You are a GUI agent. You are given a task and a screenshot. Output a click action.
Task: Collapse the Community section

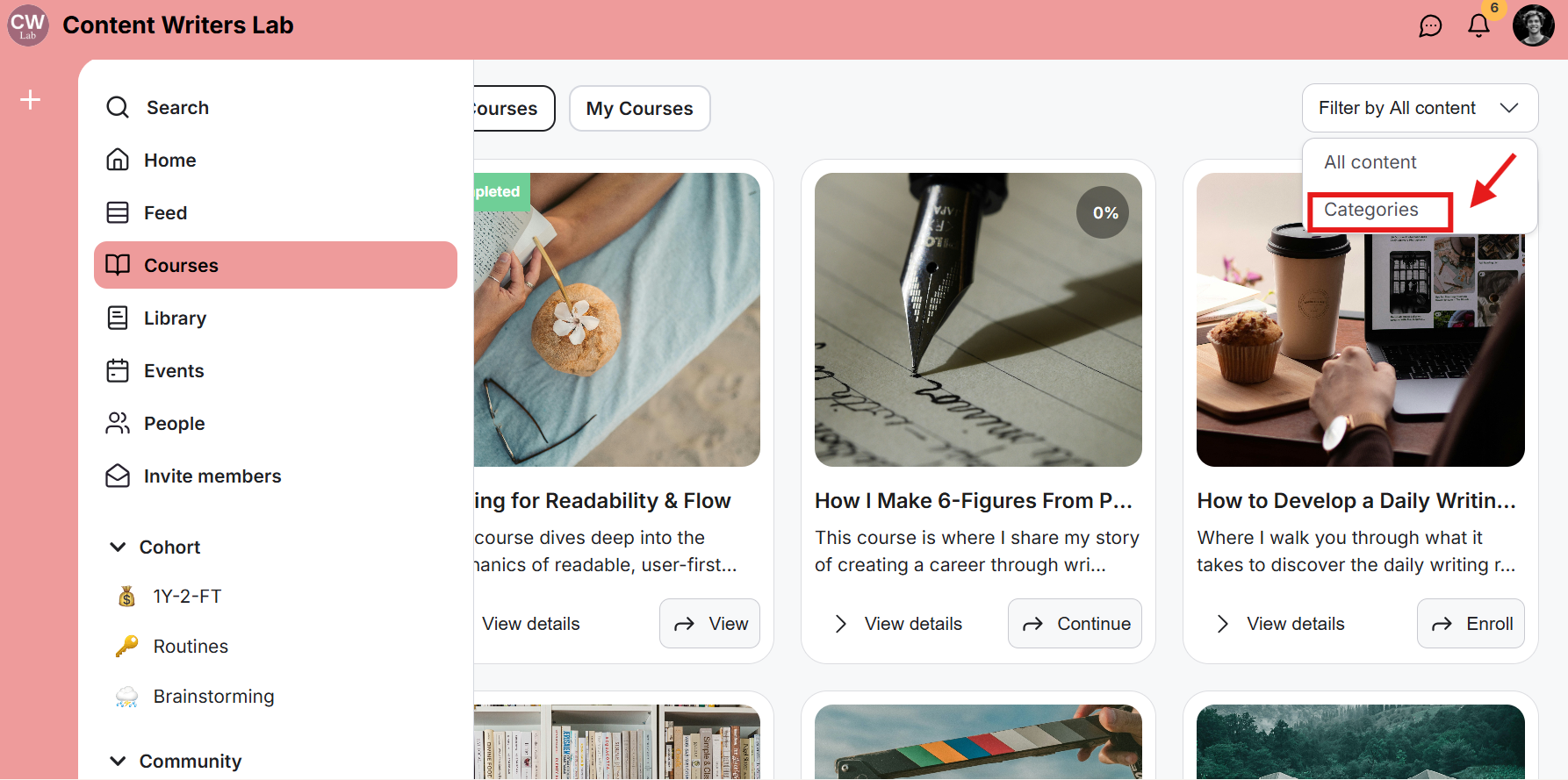pos(118,761)
